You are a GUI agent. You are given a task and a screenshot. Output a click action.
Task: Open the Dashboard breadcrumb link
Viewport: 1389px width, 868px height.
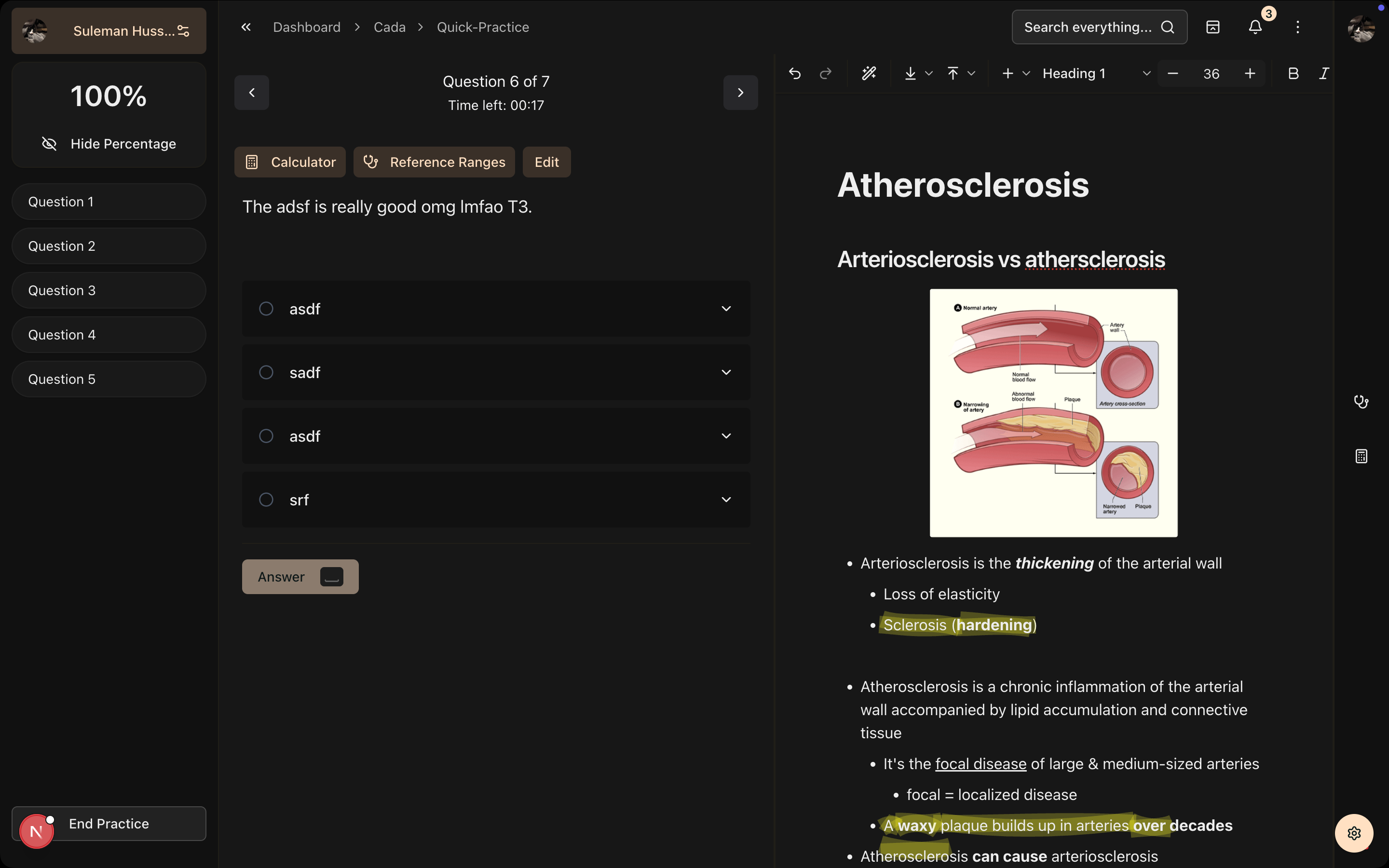point(307,27)
